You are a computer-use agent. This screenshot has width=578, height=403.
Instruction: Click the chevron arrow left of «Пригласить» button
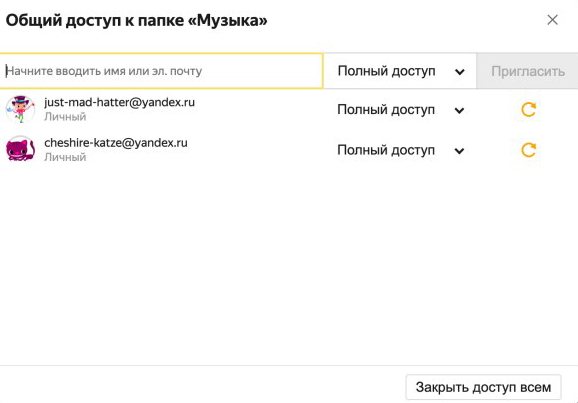pos(459,72)
